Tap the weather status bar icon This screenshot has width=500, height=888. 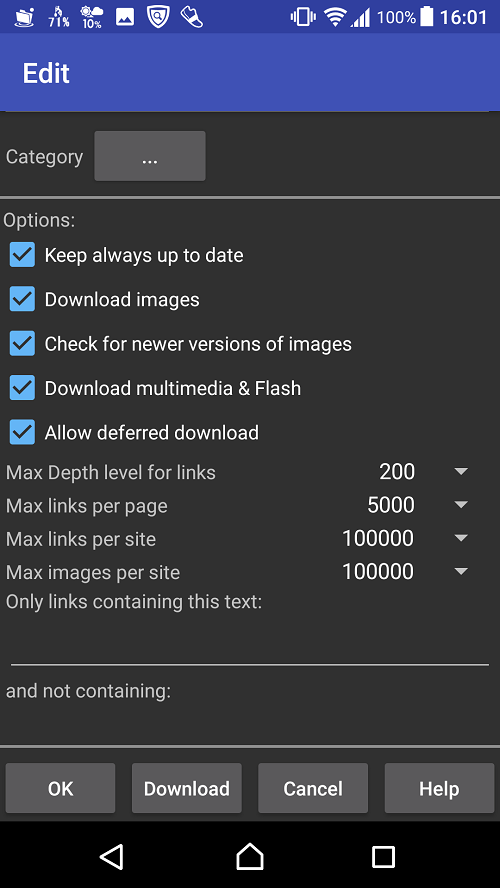pyautogui.click(x=92, y=17)
